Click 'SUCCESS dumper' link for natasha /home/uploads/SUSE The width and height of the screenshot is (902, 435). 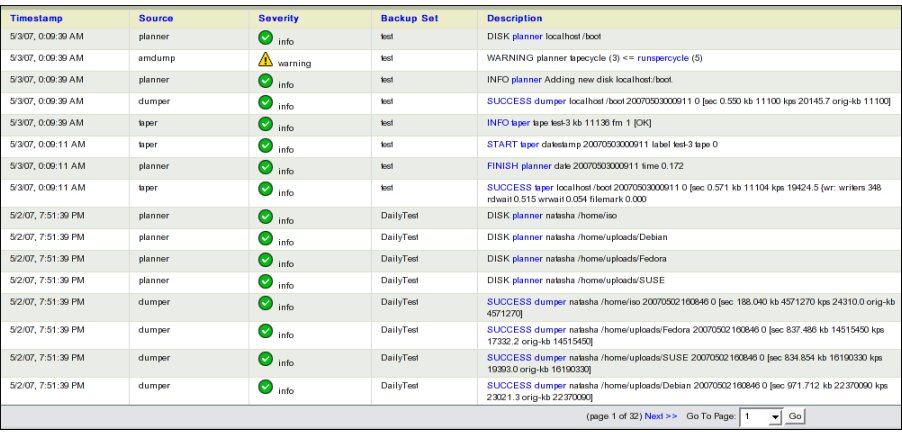coord(526,358)
